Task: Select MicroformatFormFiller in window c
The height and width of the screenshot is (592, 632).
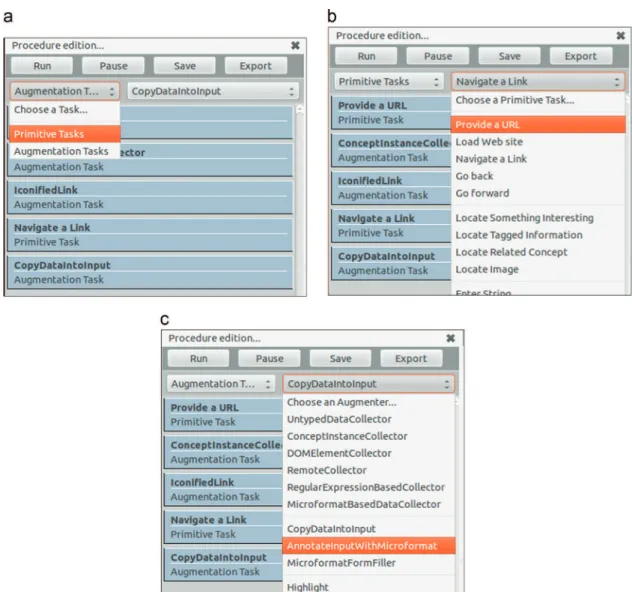Action: (x=369, y=563)
